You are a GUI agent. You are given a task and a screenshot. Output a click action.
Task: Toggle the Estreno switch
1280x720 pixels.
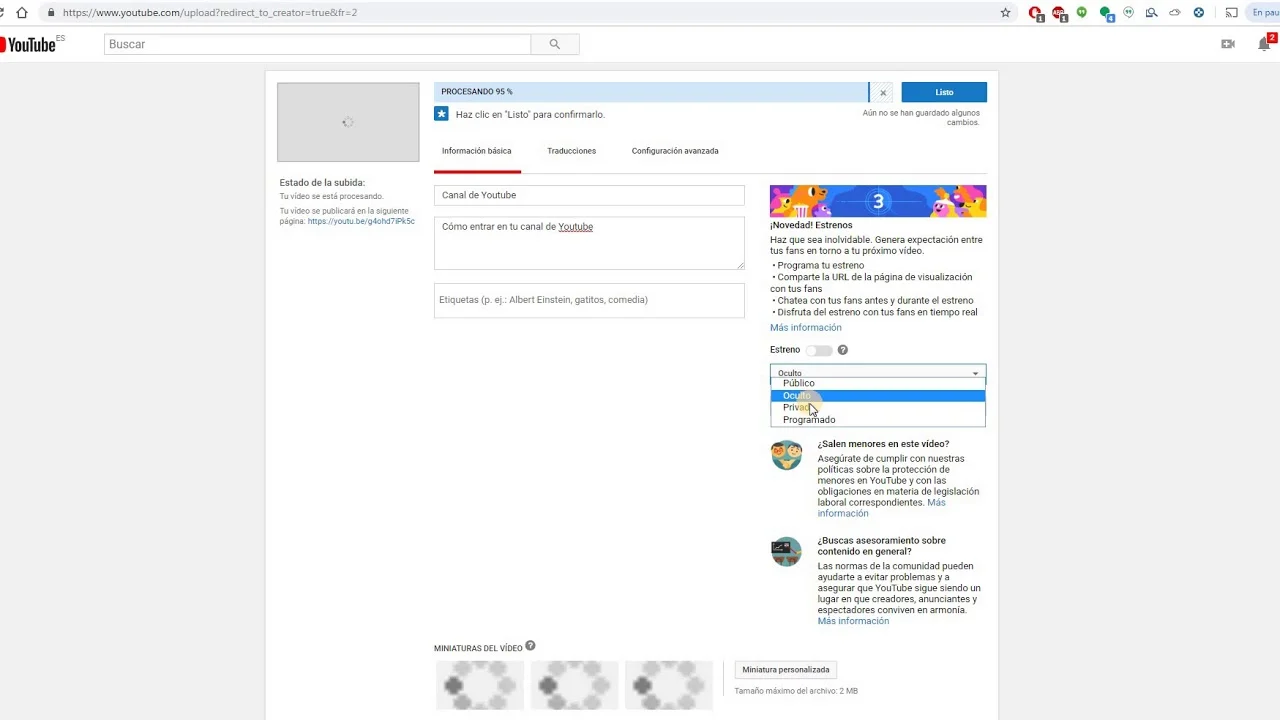pyautogui.click(x=819, y=350)
